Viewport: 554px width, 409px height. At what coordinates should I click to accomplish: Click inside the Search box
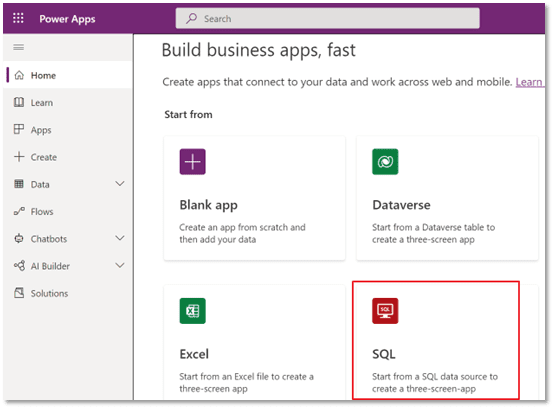[x=328, y=18]
